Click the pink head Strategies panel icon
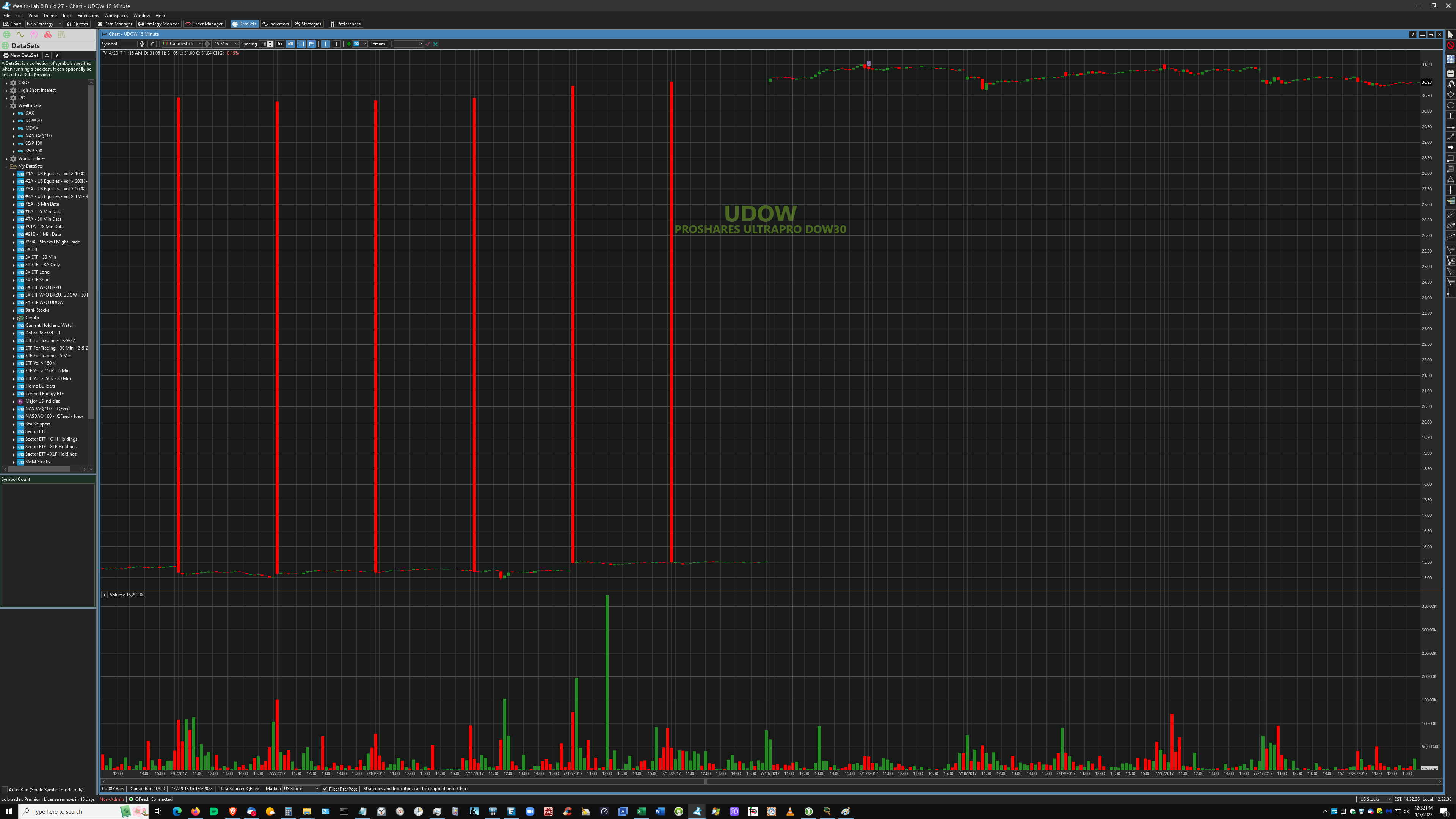Screen dimensions: 1456x819 35,35
